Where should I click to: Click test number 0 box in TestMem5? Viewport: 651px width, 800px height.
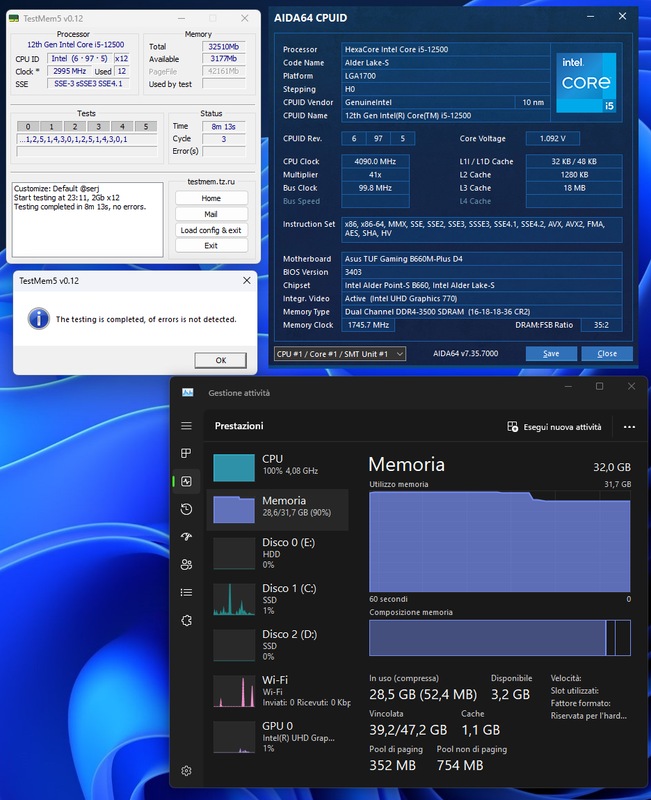click(28, 127)
